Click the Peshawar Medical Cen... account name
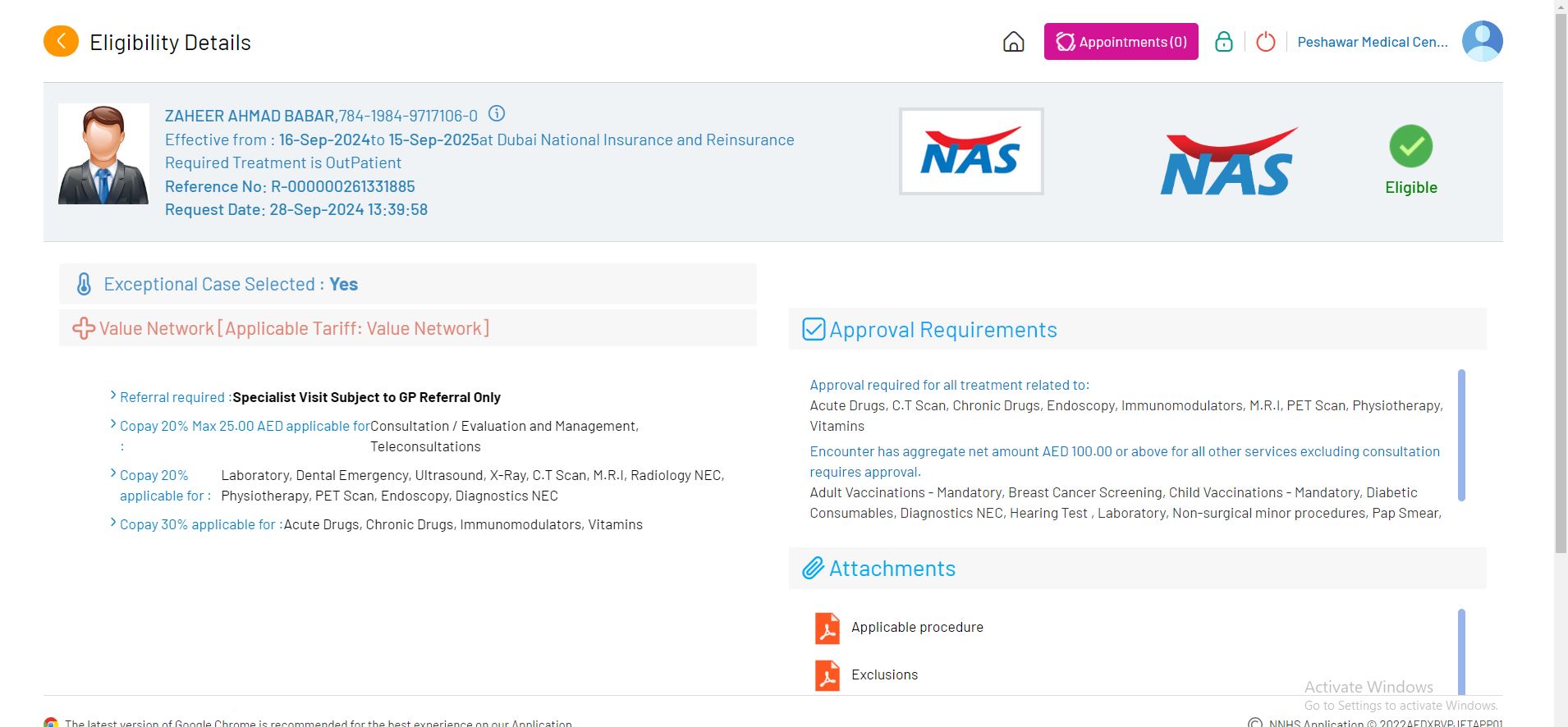The height and width of the screenshot is (727, 1568). tap(1372, 42)
